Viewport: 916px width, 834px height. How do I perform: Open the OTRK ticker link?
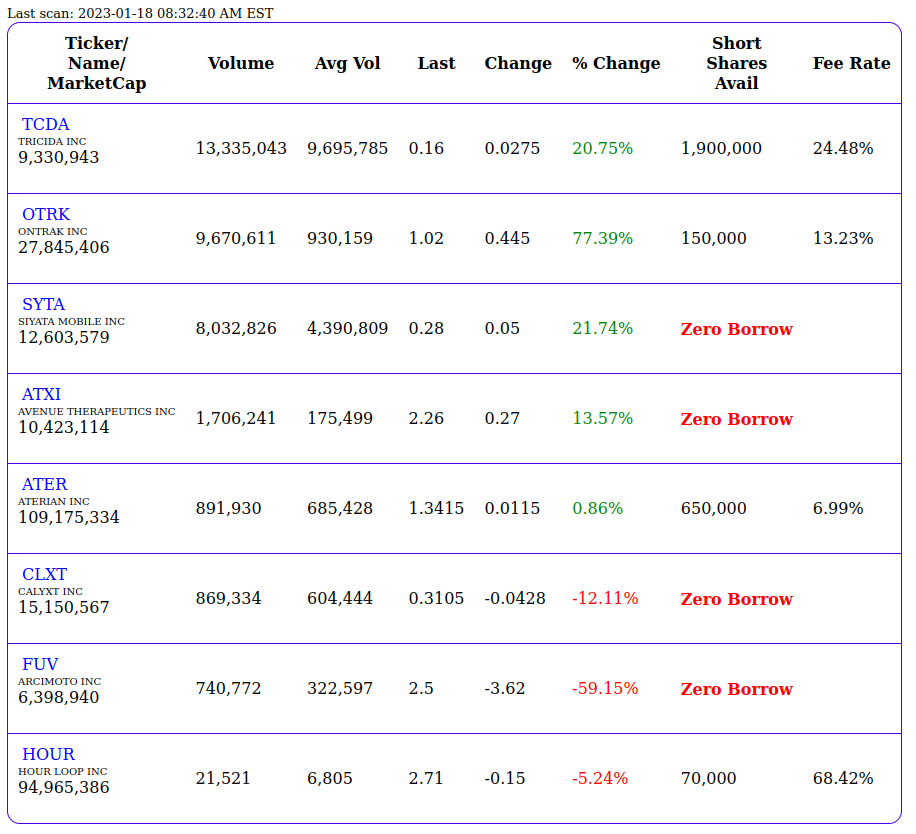[x=46, y=214]
